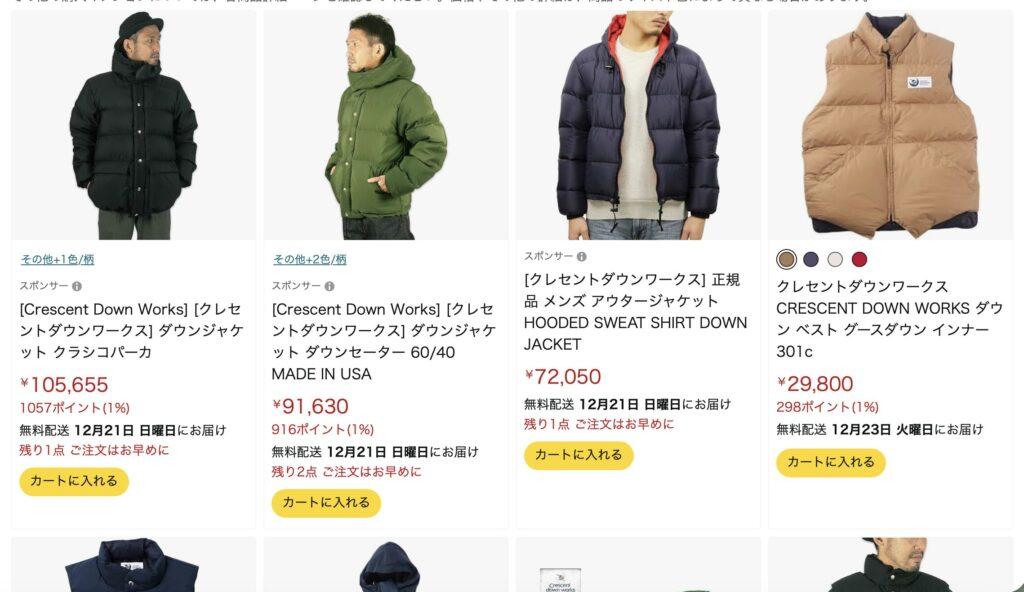The height and width of the screenshot is (592, 1024).
Task: Select the navy color swatch on down vest
Action: point(811,259)
